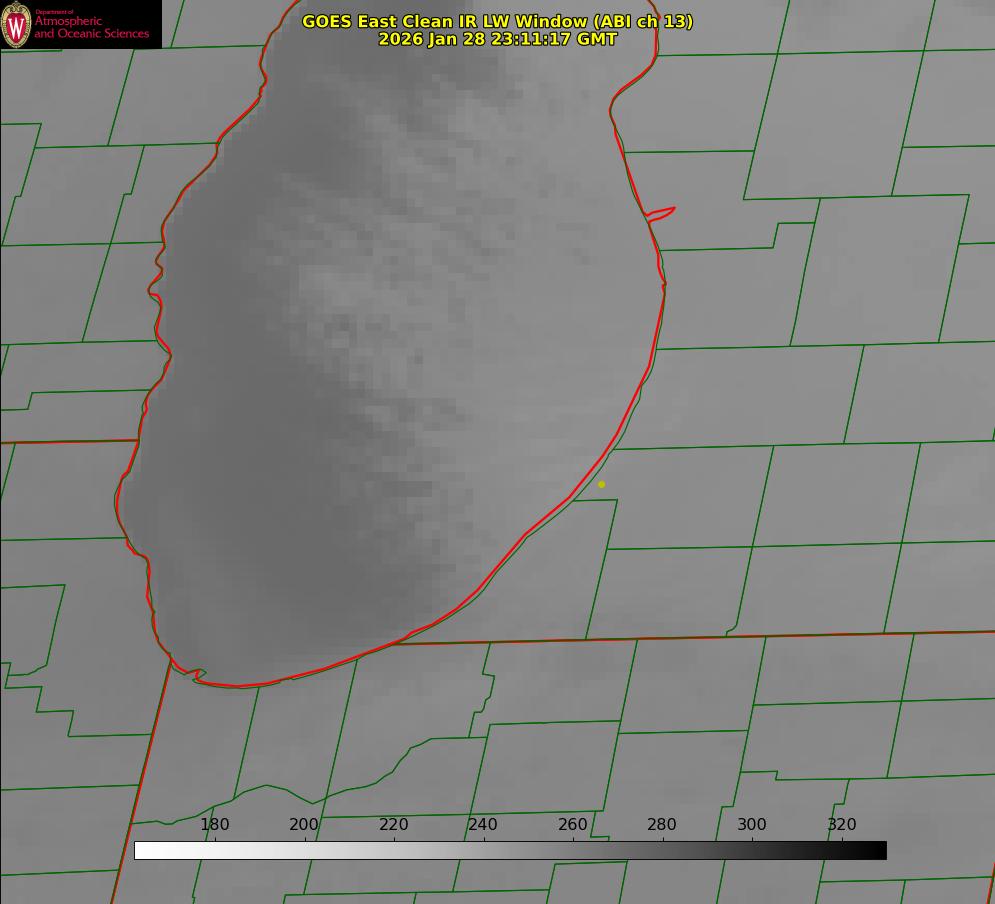Click the grayscale temperature colorbar
The height and width of the screenshot is (904, 995).
tap(510, 850)
